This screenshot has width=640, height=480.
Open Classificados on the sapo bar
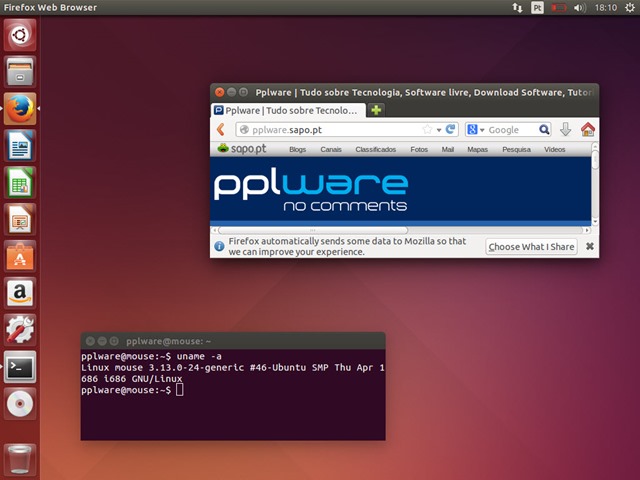[376, 149]
